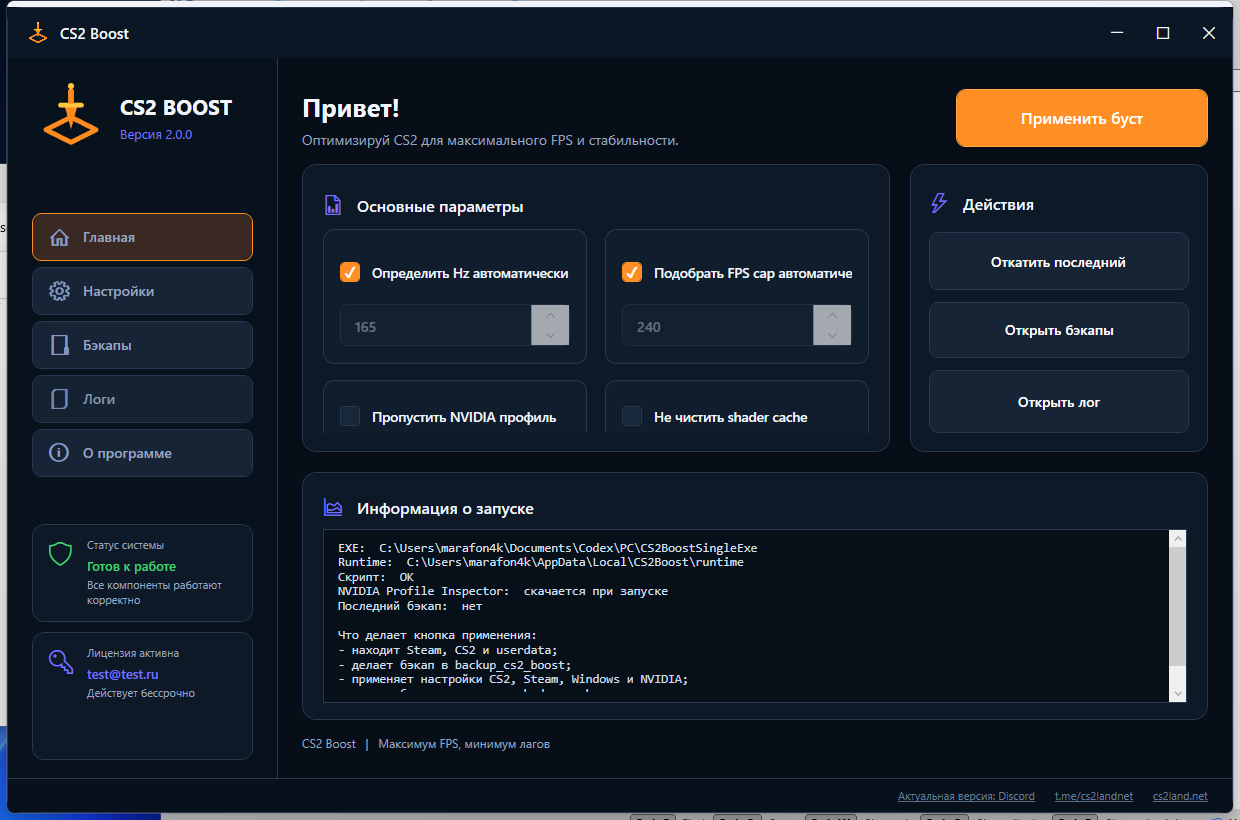The height and width of the screenshot is (820, 1240).
Task: Click the Максимум FPS, минимум лагов footer text
Action: point(464,744)
